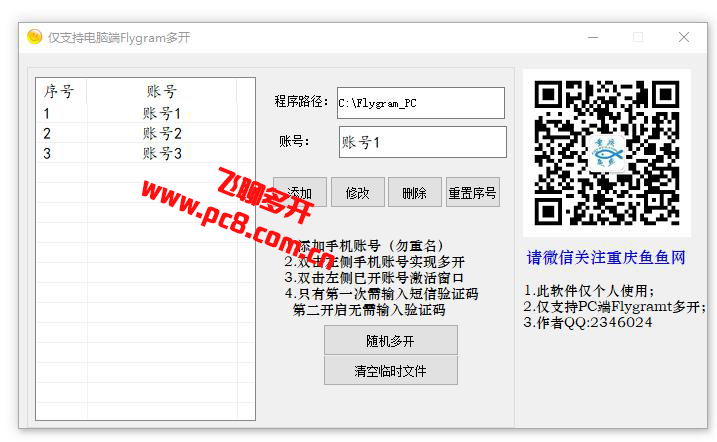Click the row number 3 cell
Viewport: 717px width, 442px height.
tap(47, 153)
